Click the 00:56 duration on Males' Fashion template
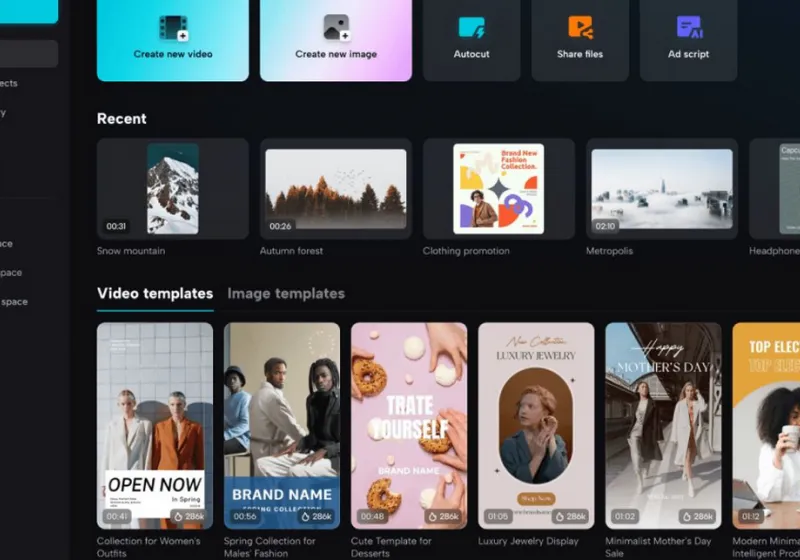The width and height of the screenshot is (800, 560). click(x=245, y=517)
